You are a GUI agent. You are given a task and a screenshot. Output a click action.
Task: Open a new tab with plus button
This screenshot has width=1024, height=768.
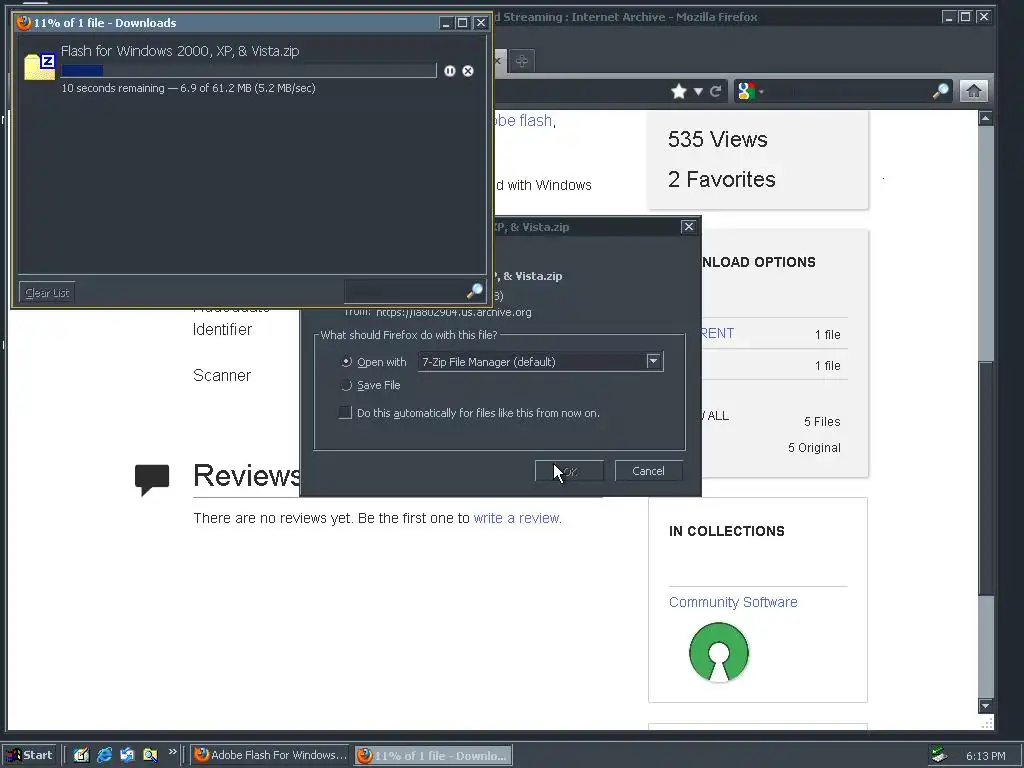pyautogui.click(x=521, y=61)
